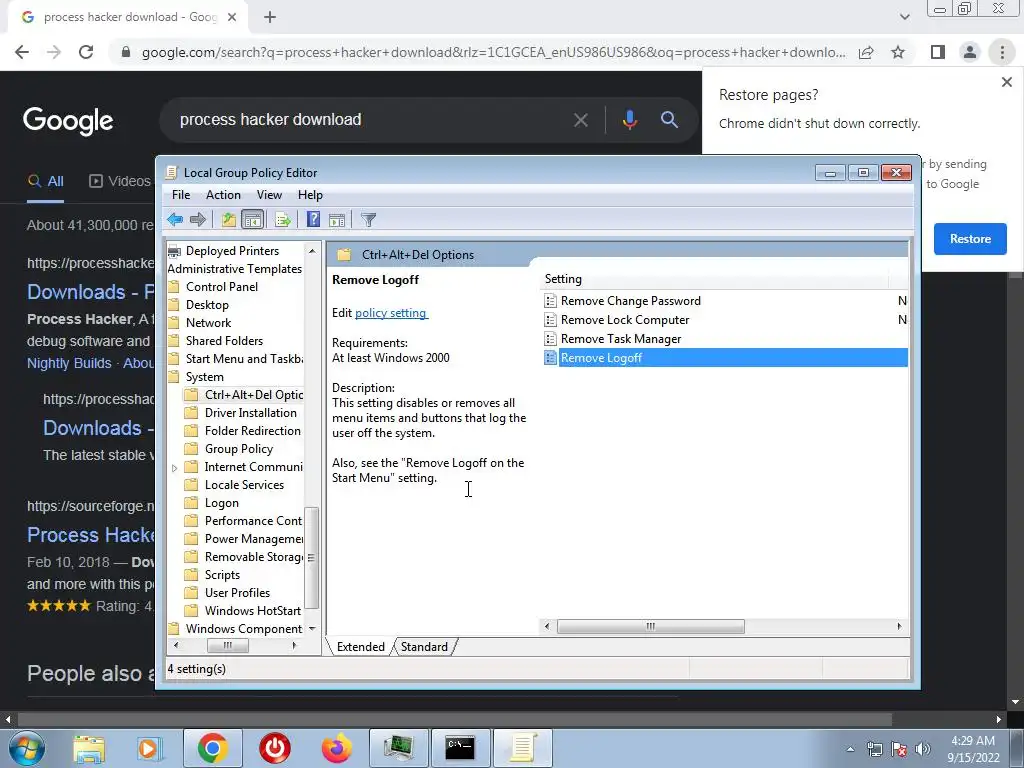Select Remove Task Manager policy setting
Screen dimensions: 1024x768
click(x=620, y=339)
